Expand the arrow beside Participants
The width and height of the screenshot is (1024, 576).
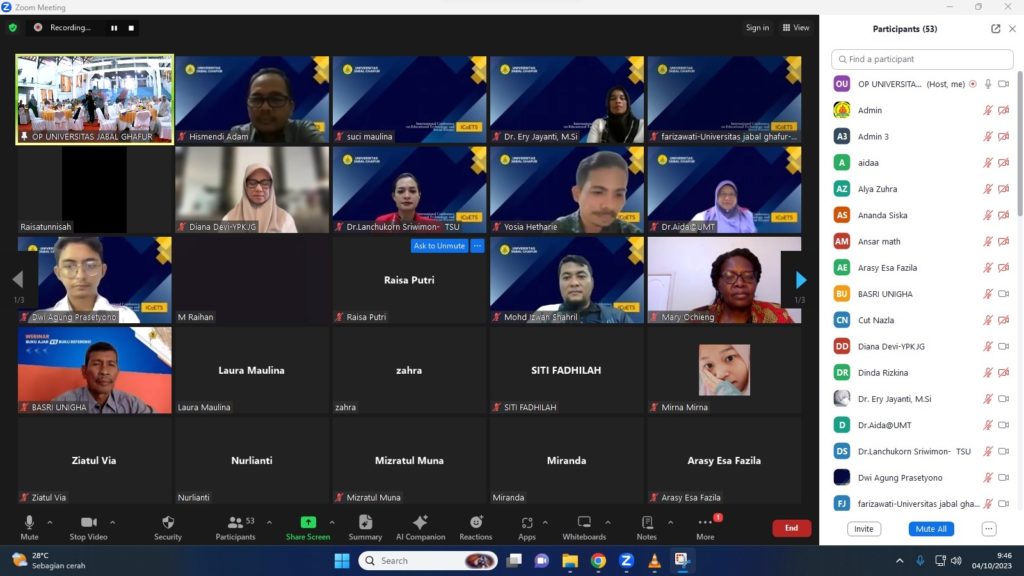(269, 522)
